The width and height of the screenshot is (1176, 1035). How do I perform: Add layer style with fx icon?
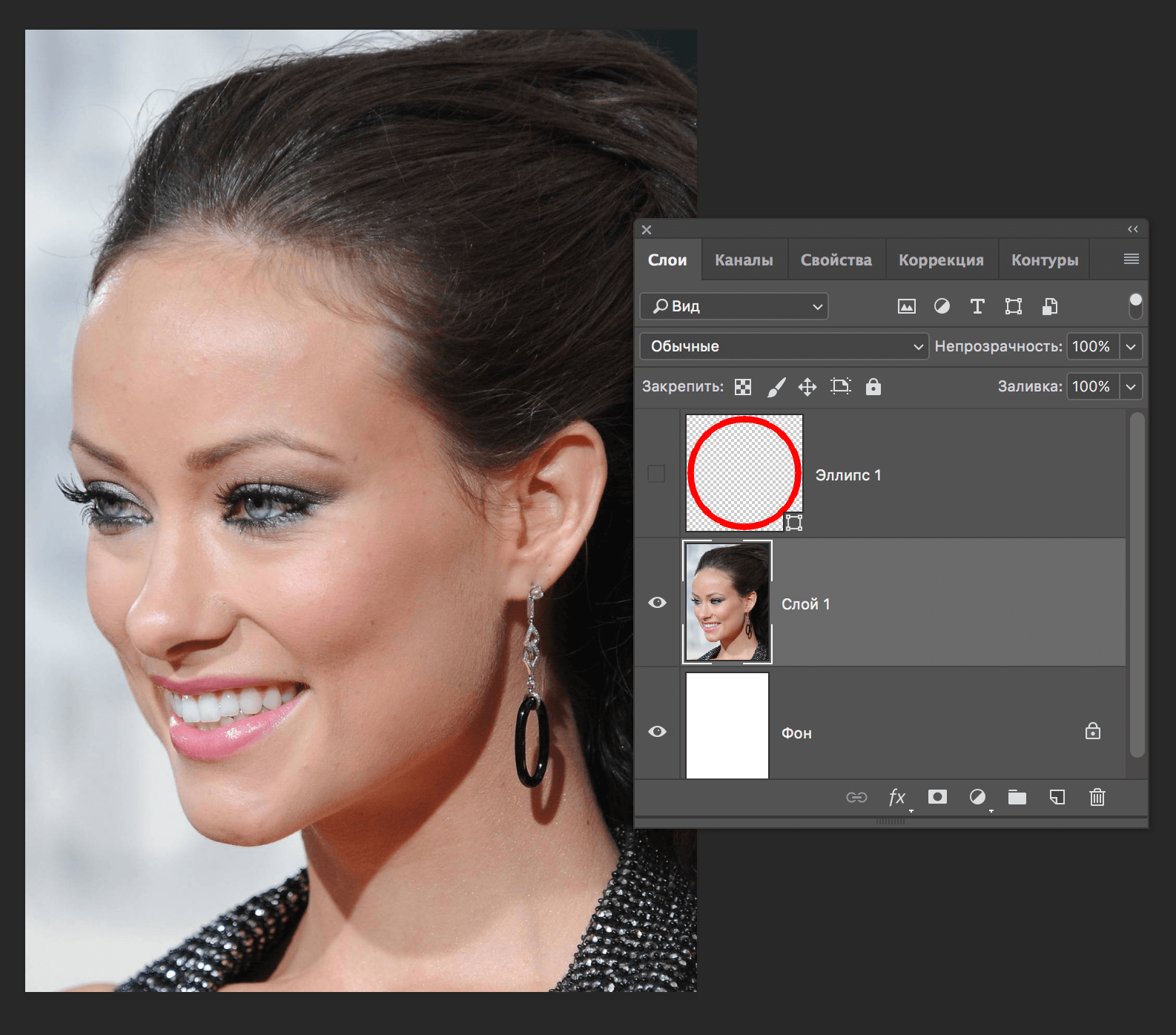click(x=897, y=797)
